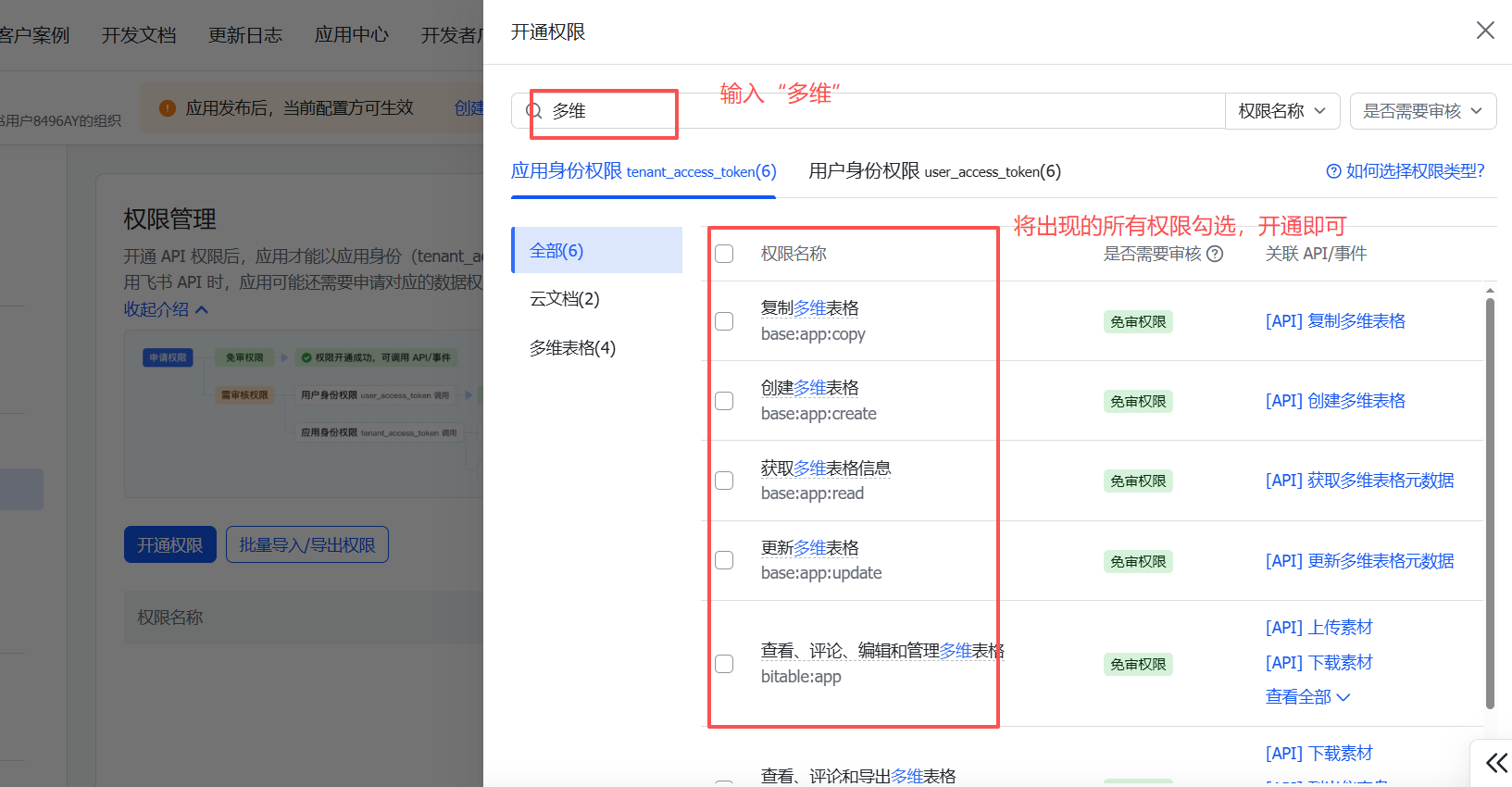
Task: Click the double-chevron collapse icon
Action: [1496, 763]
